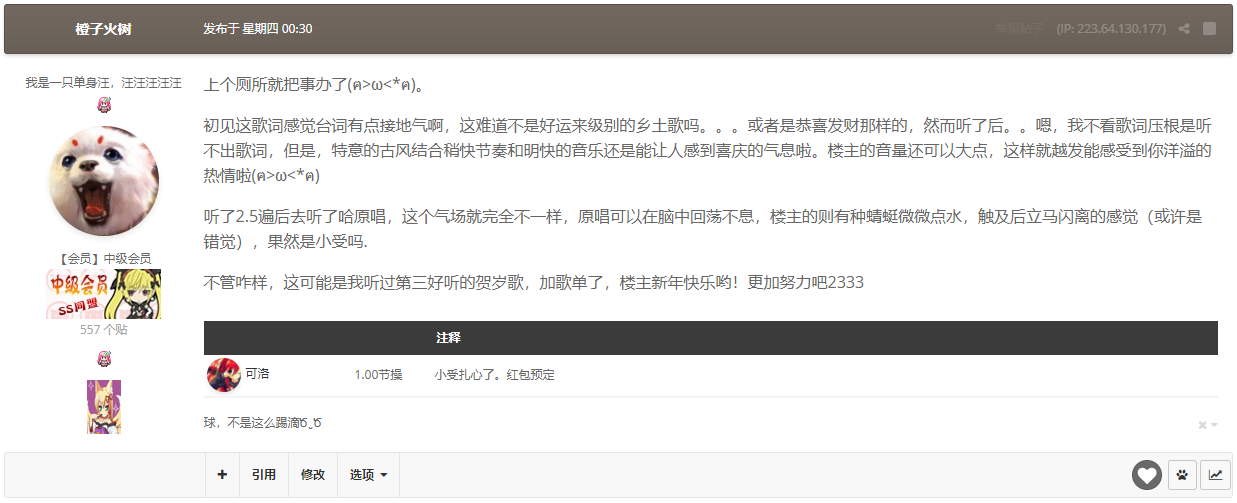
Task: Click the 举报帖子 report link
Action: click(1019, 29)
